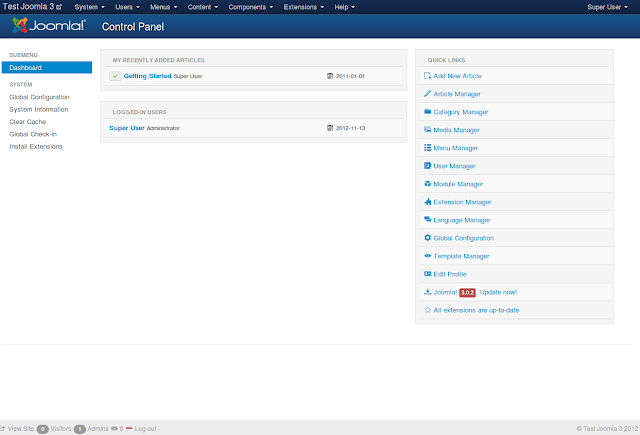640x435 pixels.
Task: Click the gear icon beside Global Configuration quick link
Action: [427, 238]
